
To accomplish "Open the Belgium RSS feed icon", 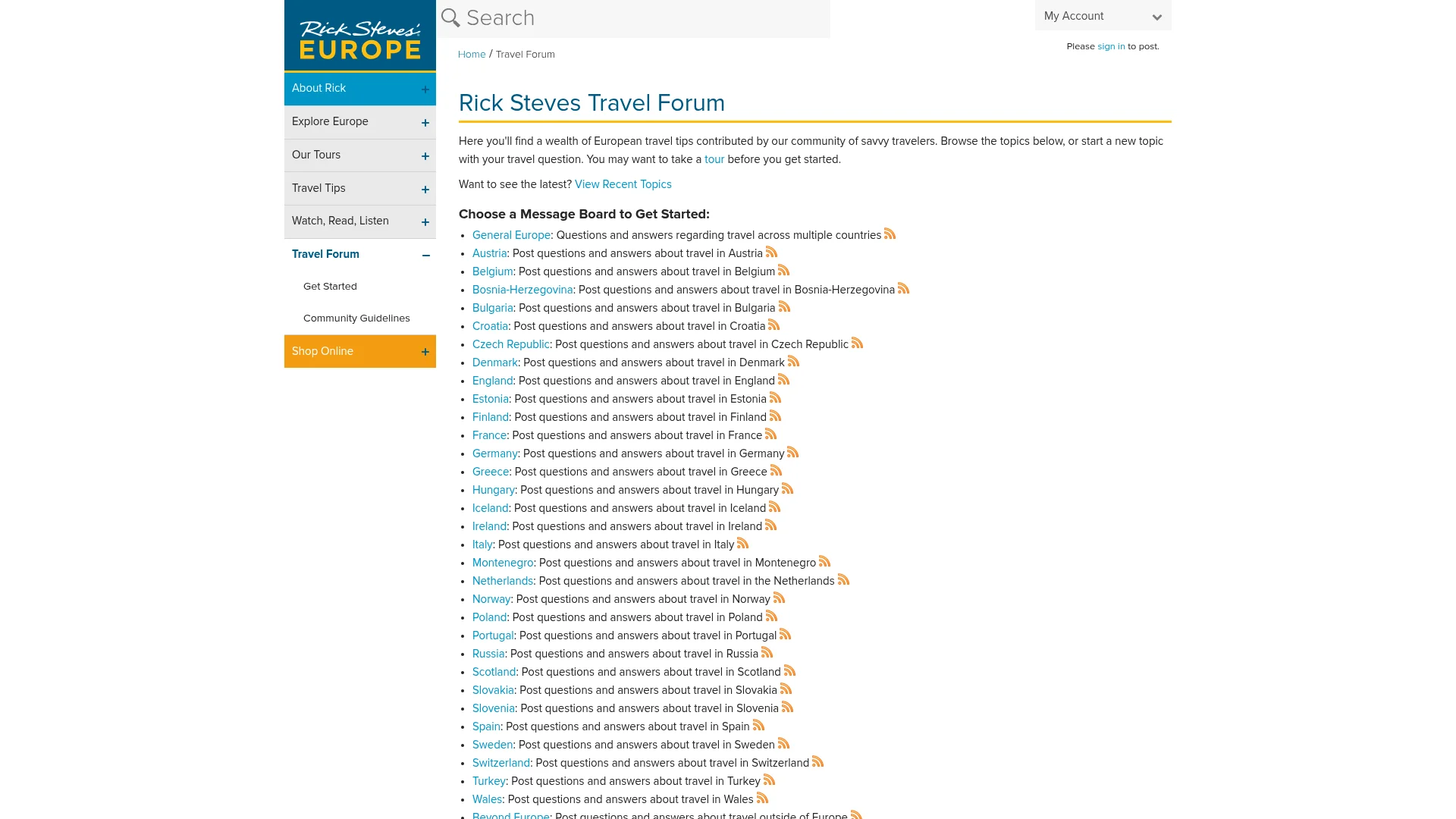I will 783,270.
